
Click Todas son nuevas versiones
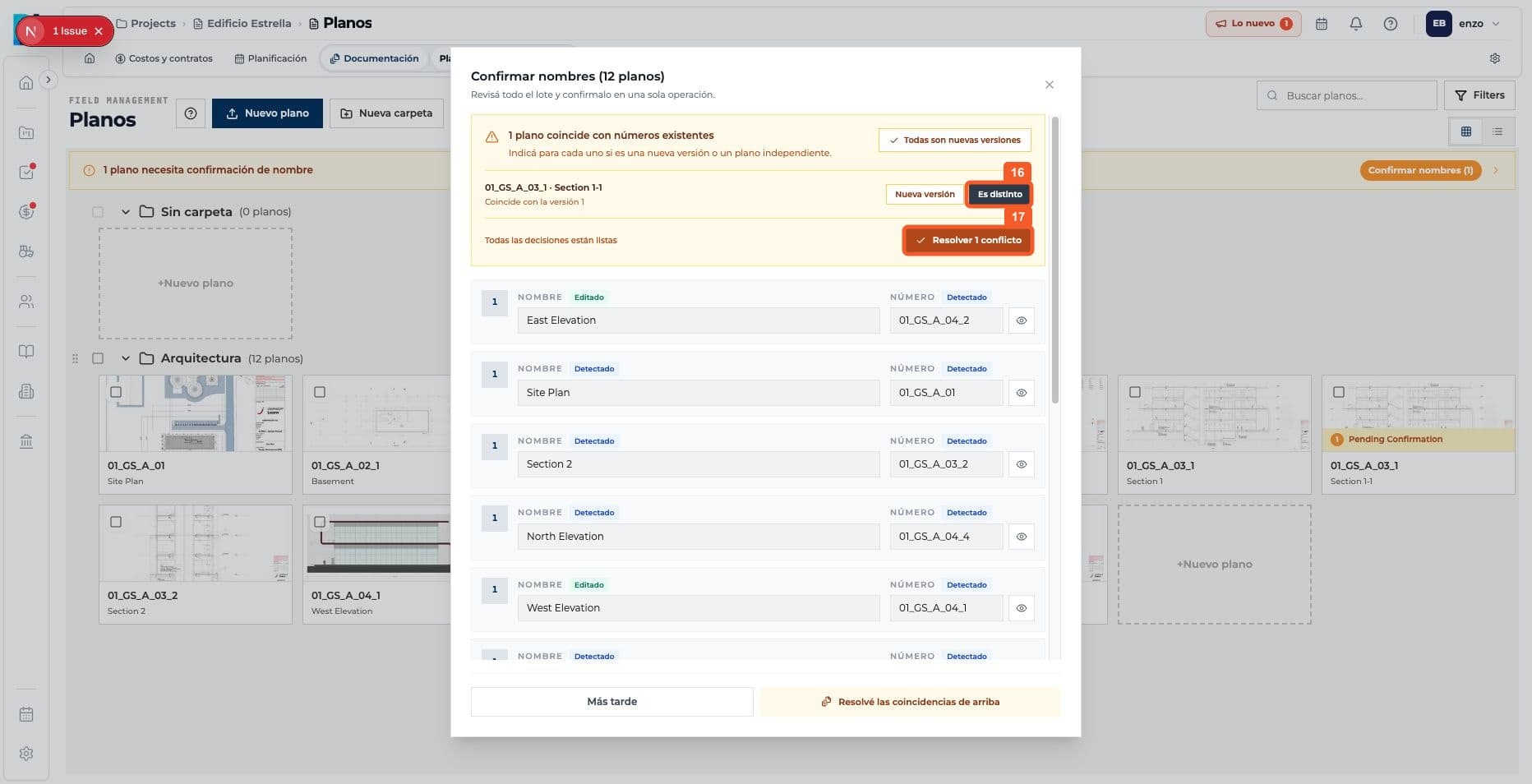tap(954, 140)
